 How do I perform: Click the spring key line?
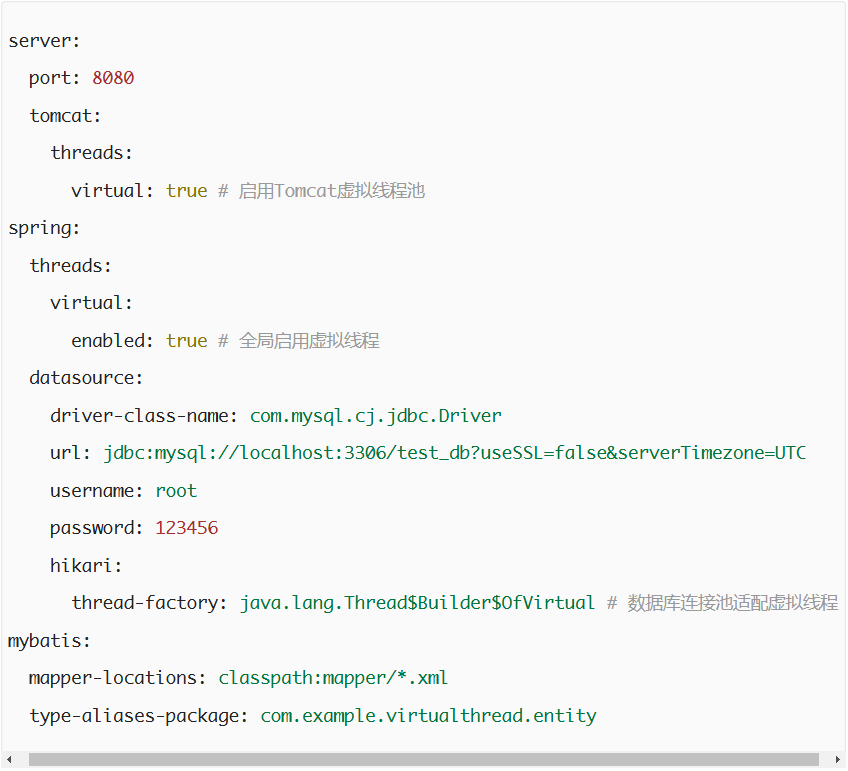point(44,228)
